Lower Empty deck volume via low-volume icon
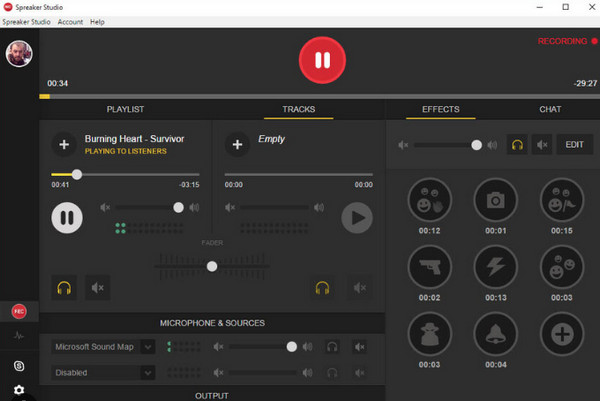The image size is (600, 401). (230, 207)
